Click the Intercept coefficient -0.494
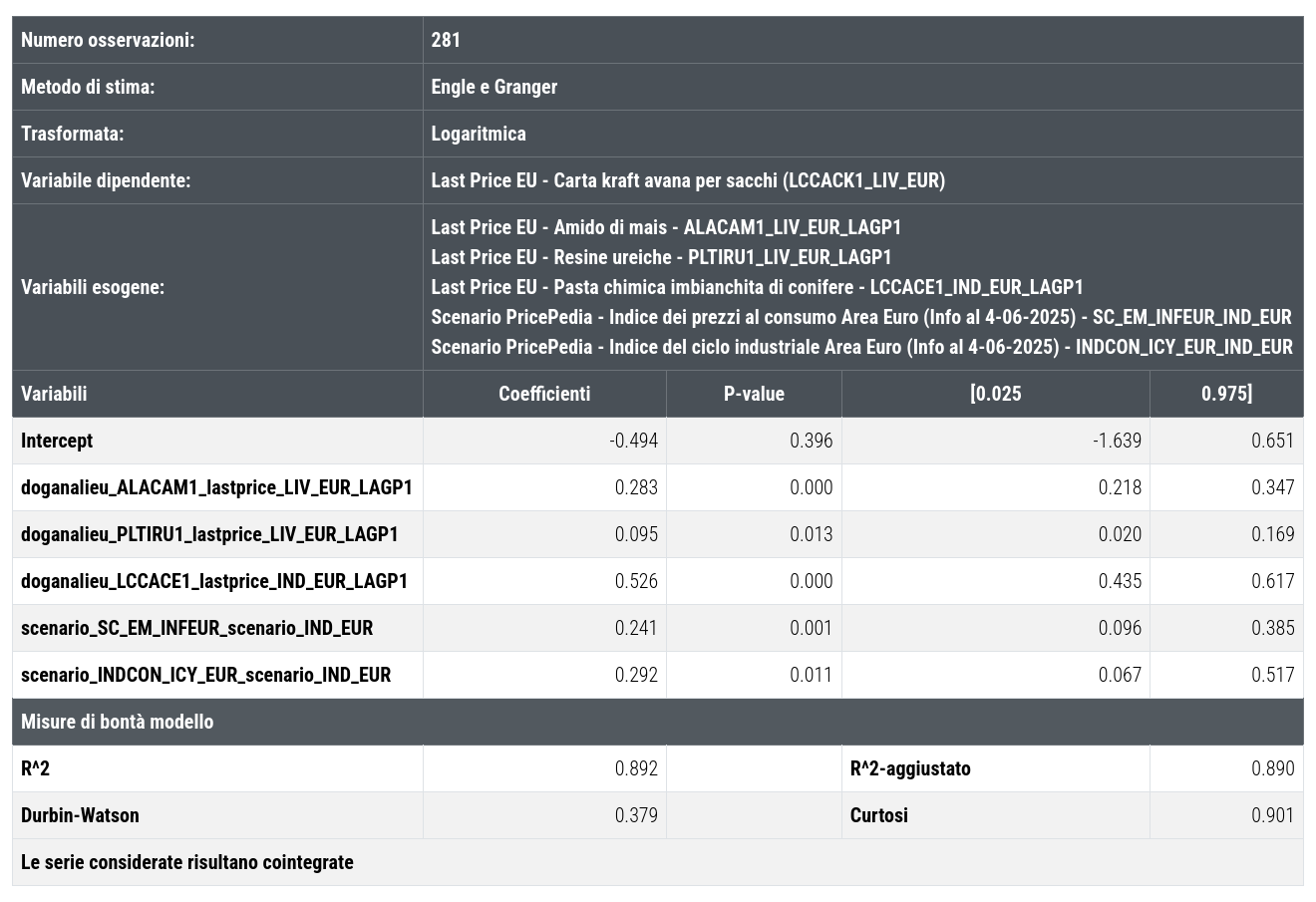The image size is (1316, 902). (634, 441)
